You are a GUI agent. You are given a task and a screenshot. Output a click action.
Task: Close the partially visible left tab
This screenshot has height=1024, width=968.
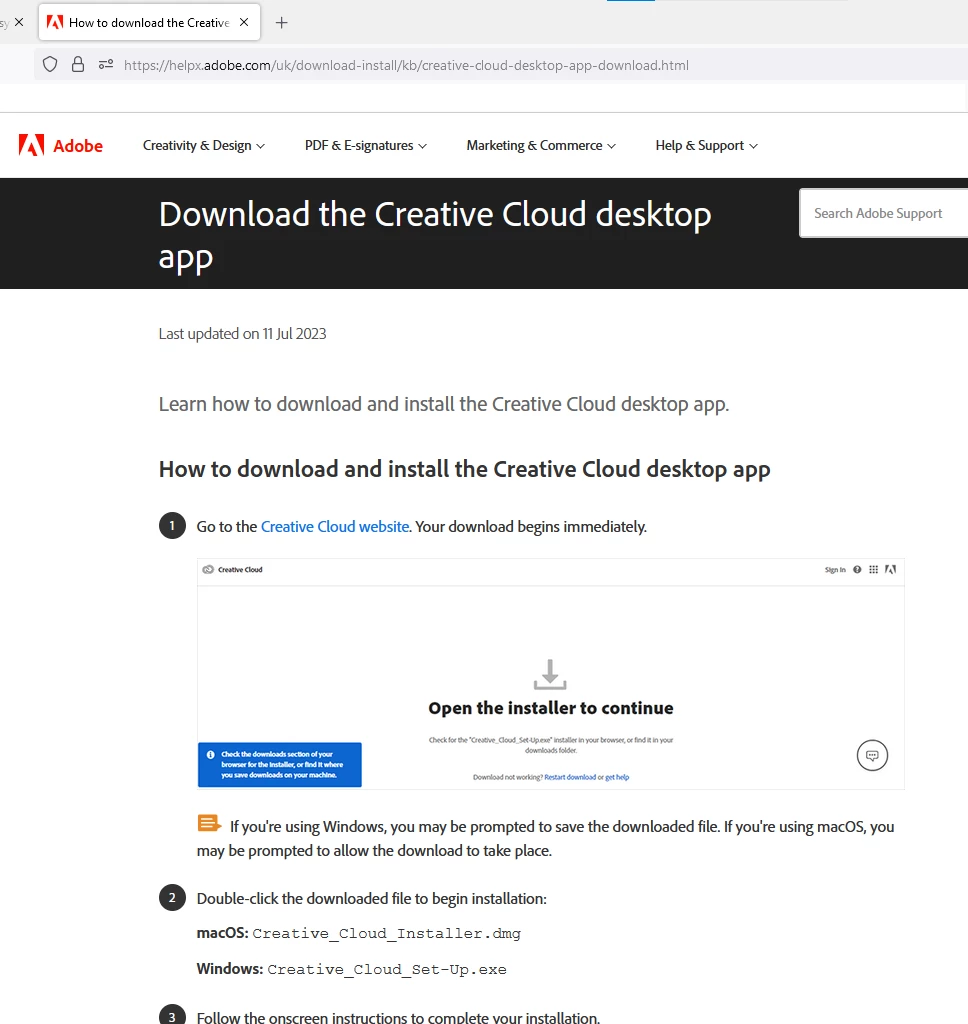[x=19, y=22]
